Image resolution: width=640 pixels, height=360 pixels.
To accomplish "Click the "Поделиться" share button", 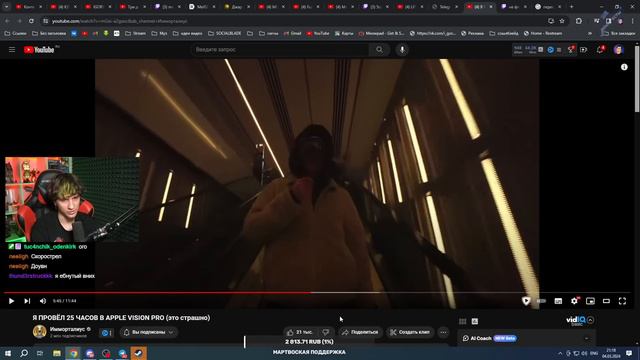I will tap(360, 332).
